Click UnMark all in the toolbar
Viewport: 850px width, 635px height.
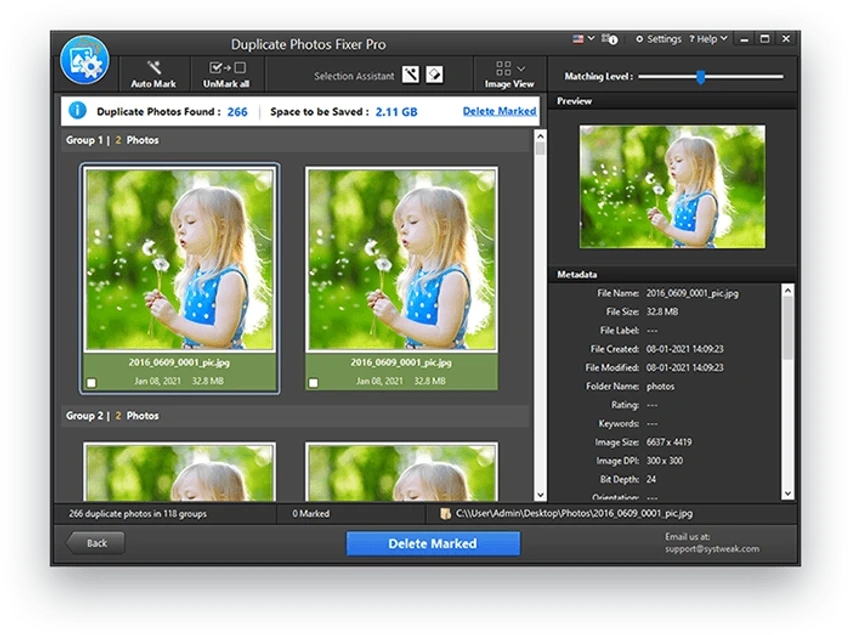click(227, 74)
